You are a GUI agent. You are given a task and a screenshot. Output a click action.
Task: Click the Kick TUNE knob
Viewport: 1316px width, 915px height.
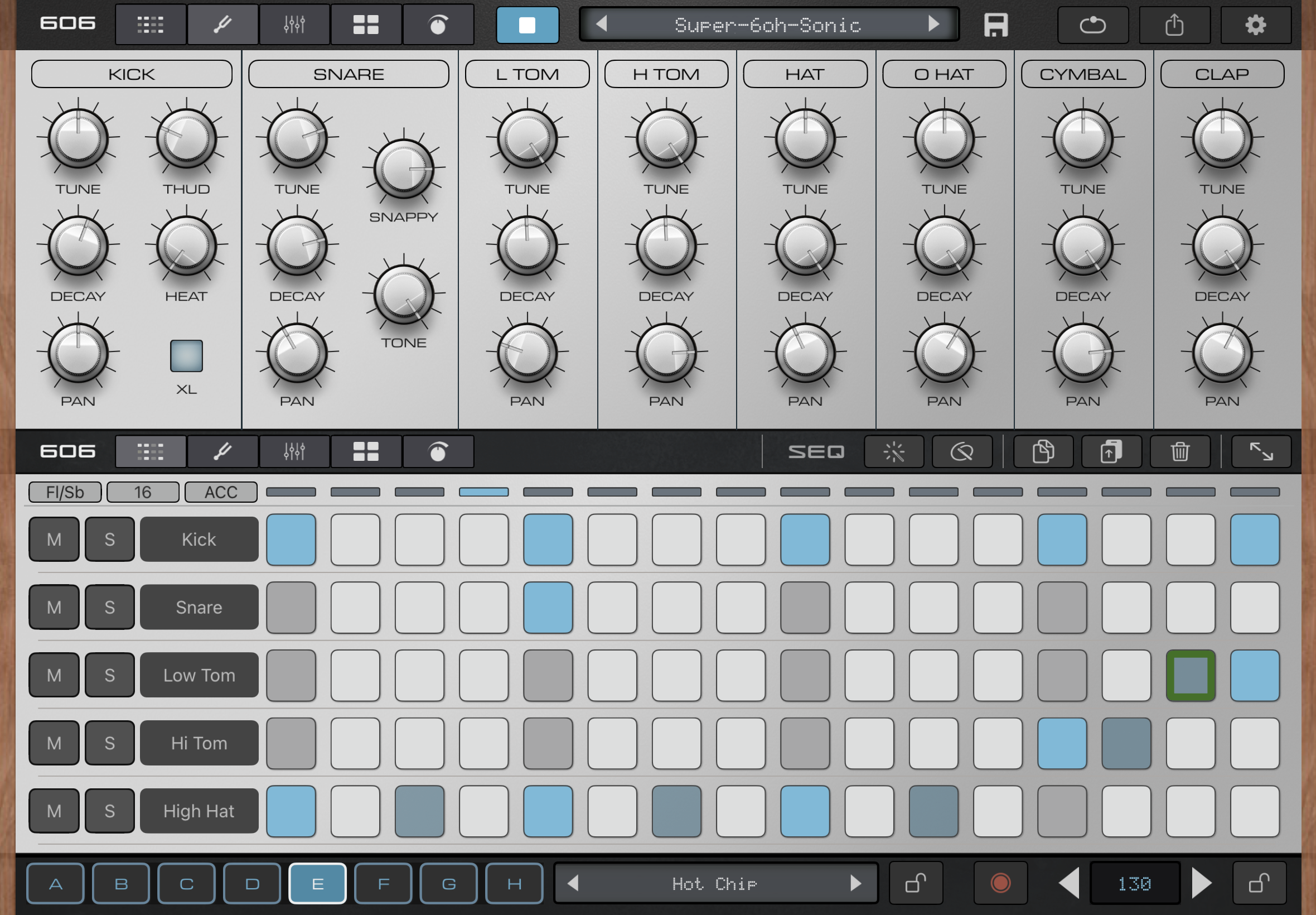point(78,138)
